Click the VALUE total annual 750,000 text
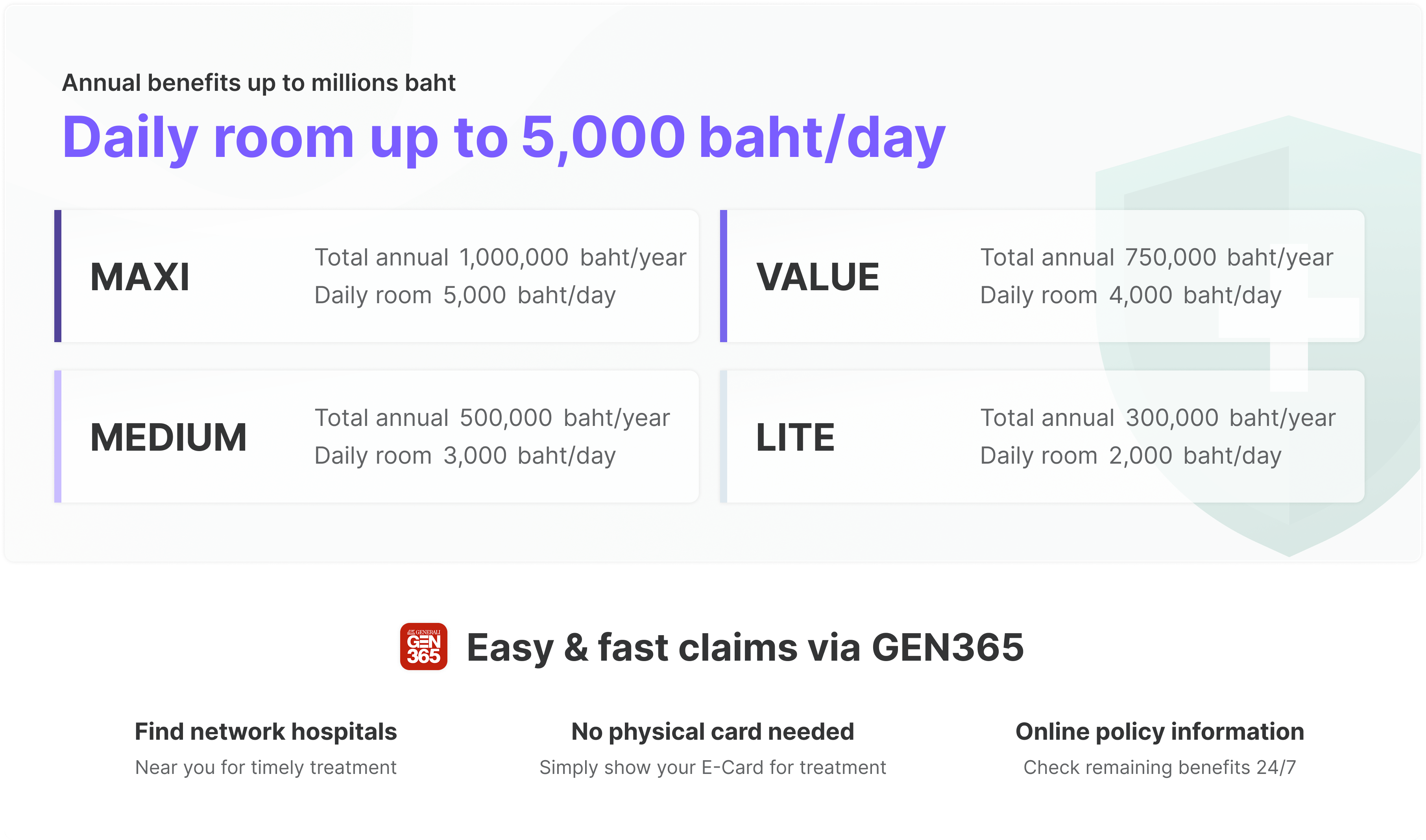1426x840 pixels. tap(1156, 258)
